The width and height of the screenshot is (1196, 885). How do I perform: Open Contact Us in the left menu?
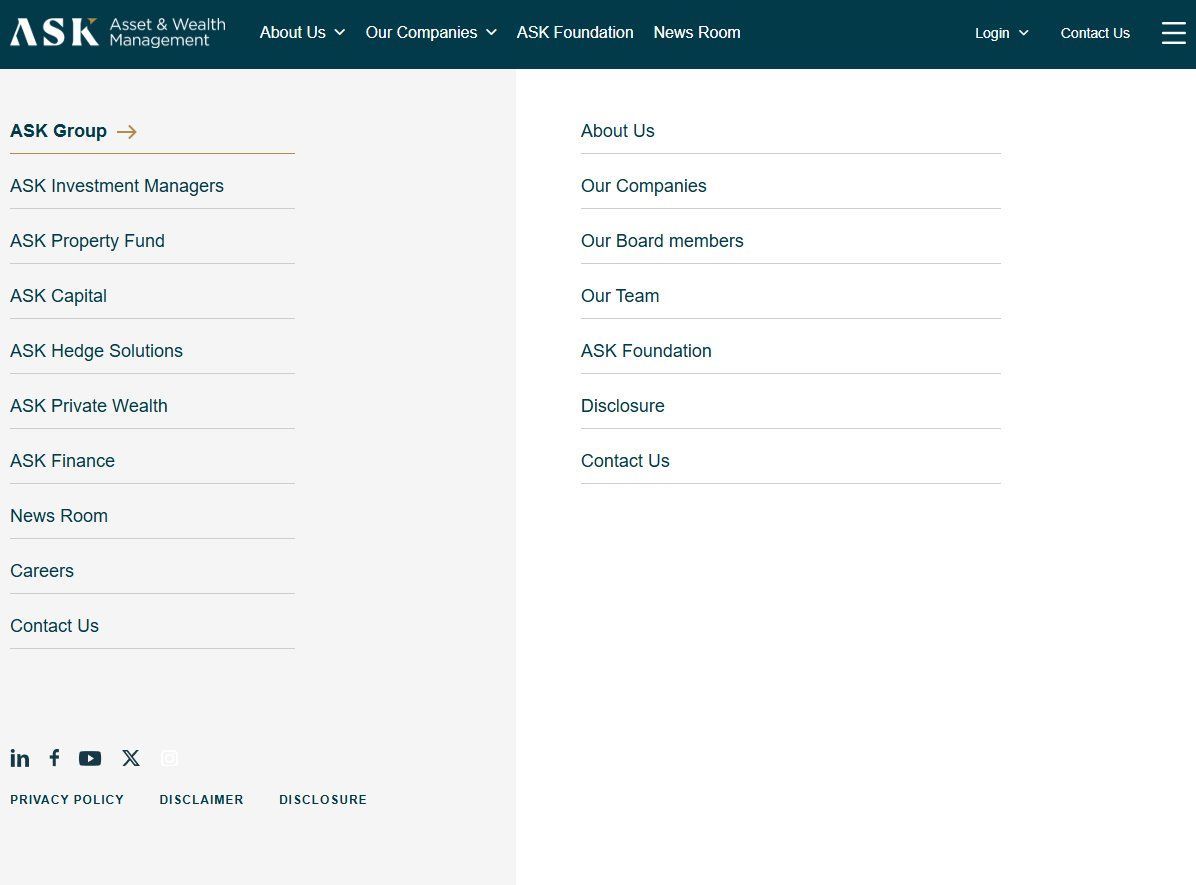point(54,625)
